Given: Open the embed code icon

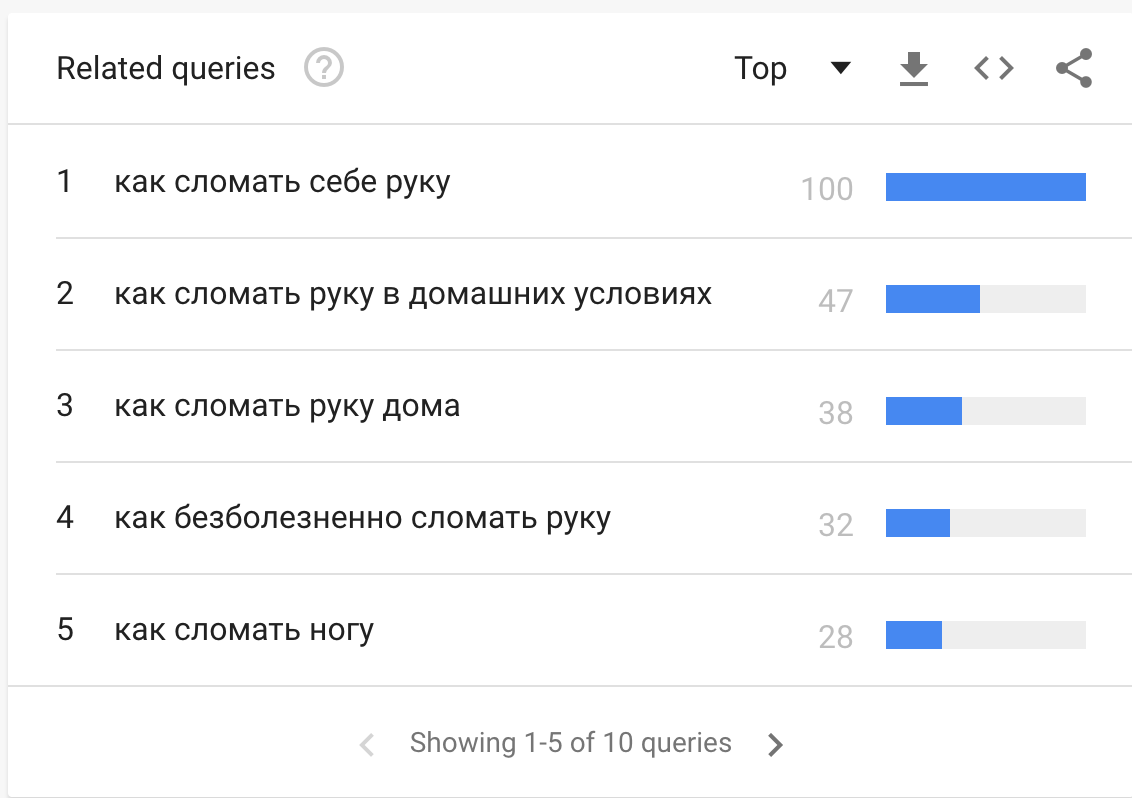Looking at the screenshot, I should coord(993,69).
